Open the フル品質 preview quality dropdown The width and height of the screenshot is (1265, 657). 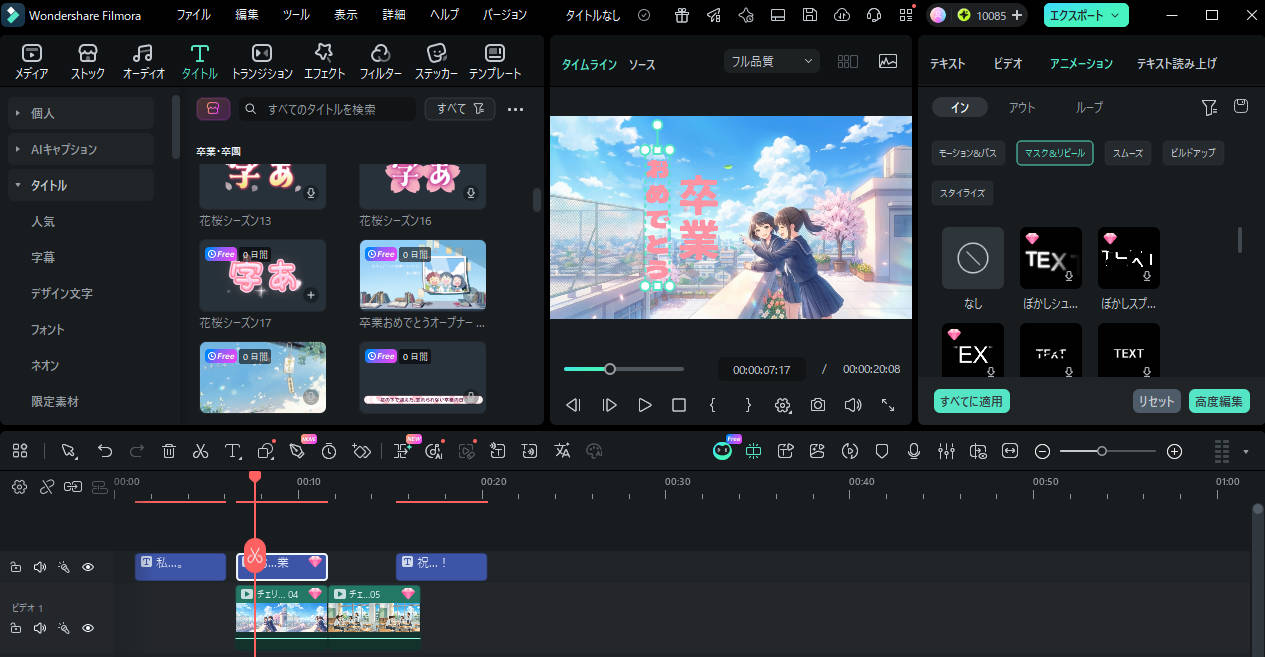click(771, 61)
